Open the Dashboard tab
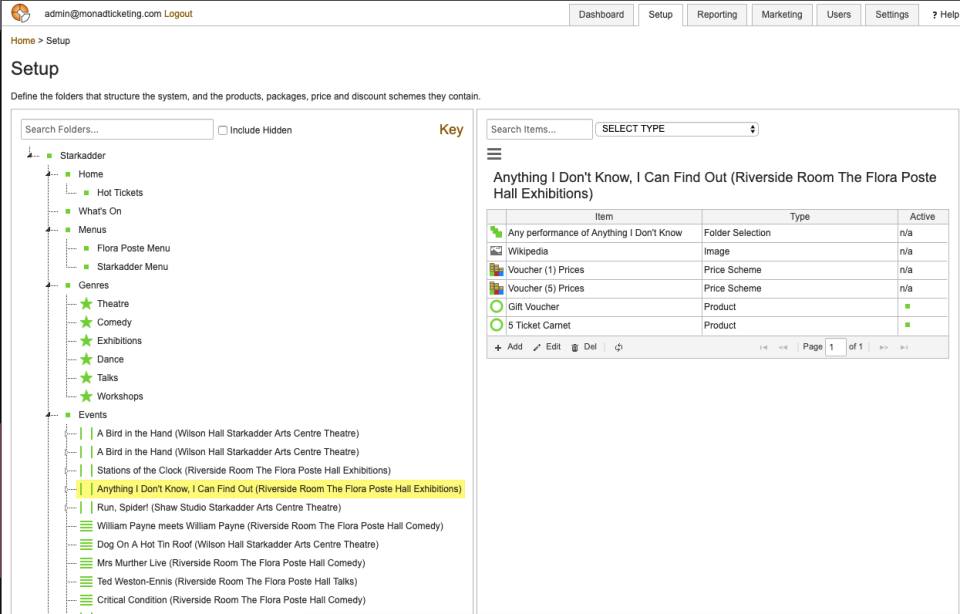Viewport: 960px width, 614px height. click(601, 15)
